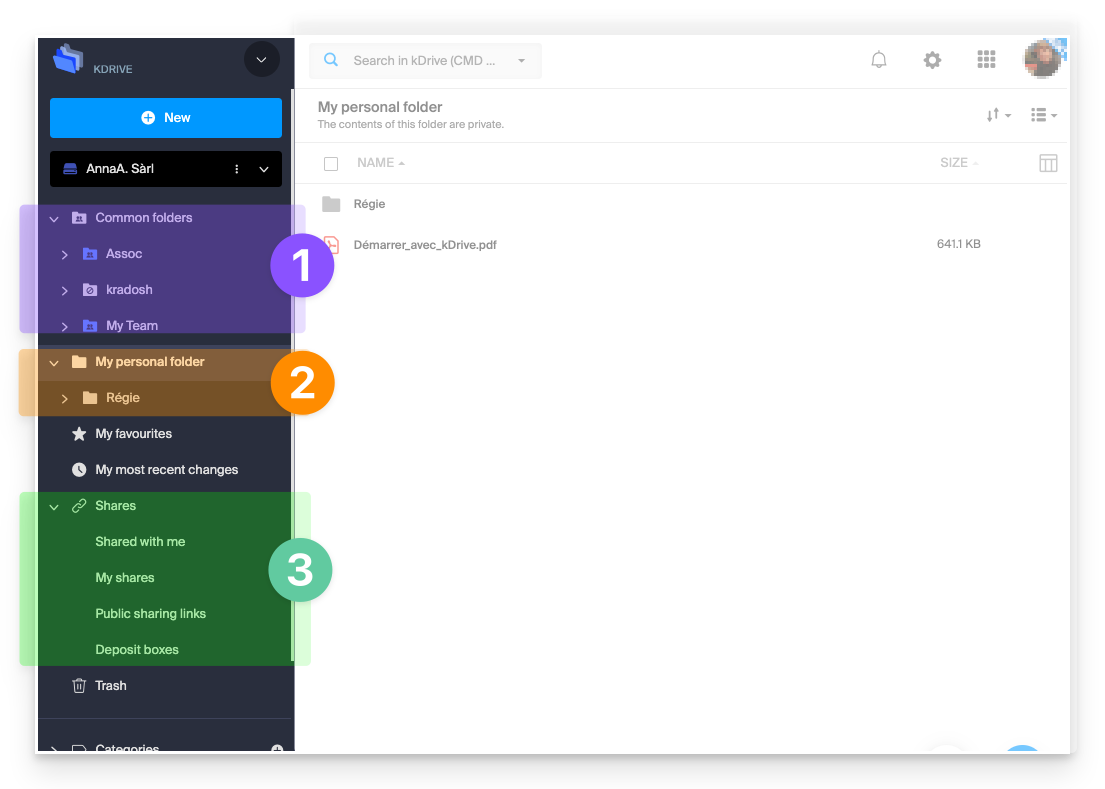Open Public sharing links
Viewport: 1105px width, 789px height.
coord(149,613)
